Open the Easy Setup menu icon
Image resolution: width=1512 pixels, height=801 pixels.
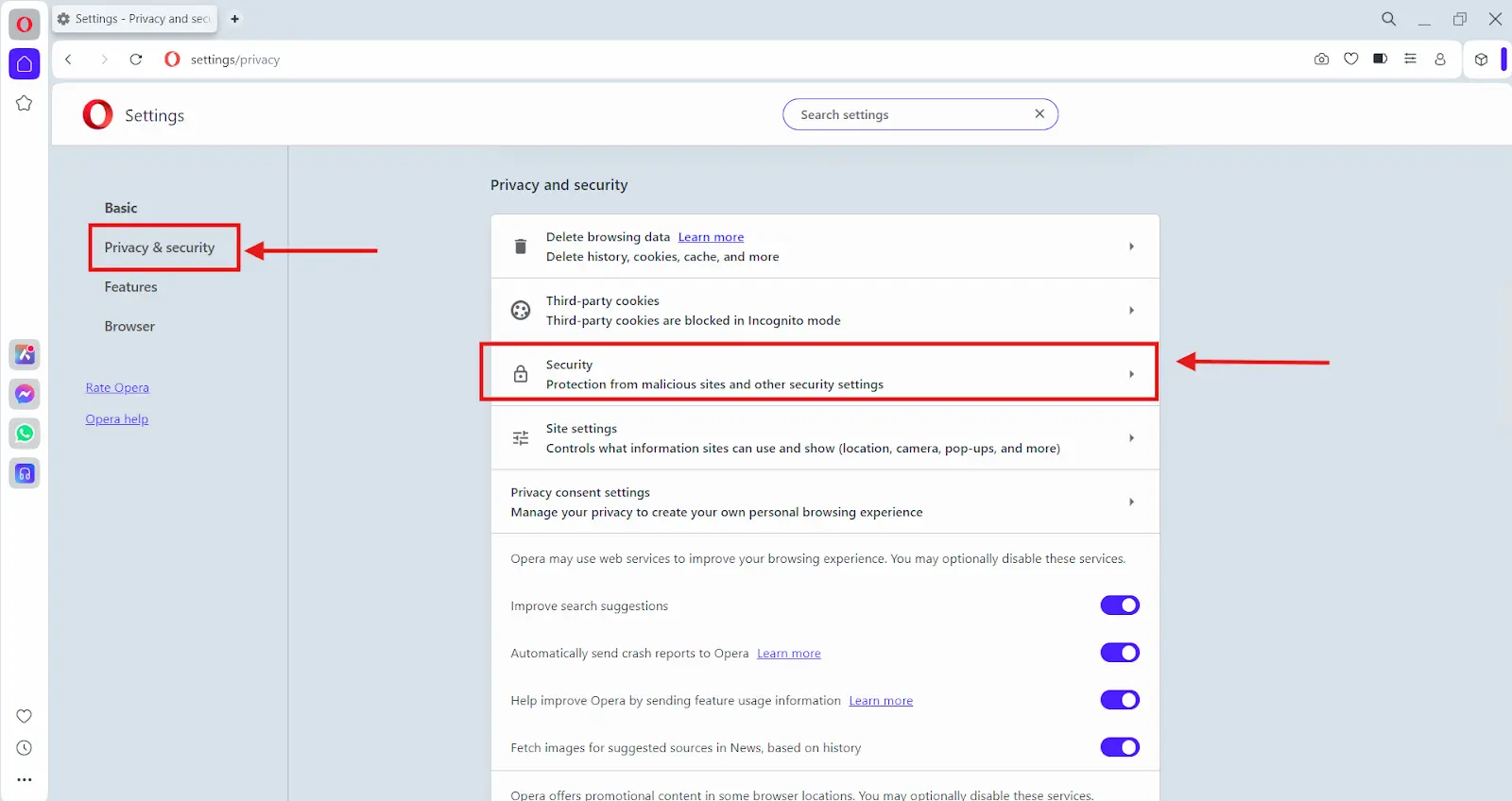(1410, 60)
